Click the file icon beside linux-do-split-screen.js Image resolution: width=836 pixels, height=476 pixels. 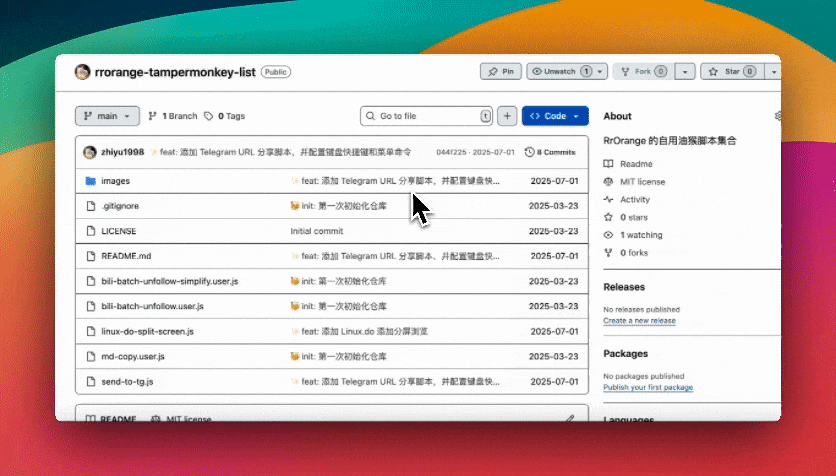91,331
